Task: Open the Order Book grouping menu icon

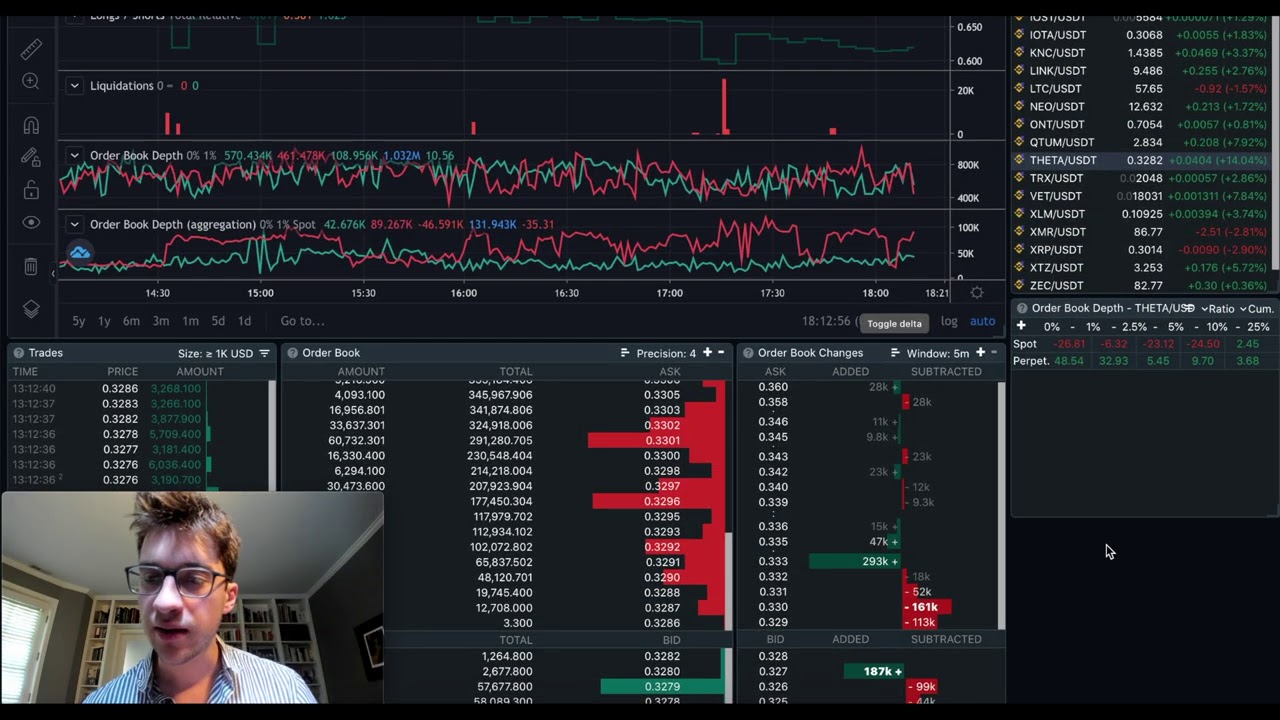Action: (x=625, y=353)
